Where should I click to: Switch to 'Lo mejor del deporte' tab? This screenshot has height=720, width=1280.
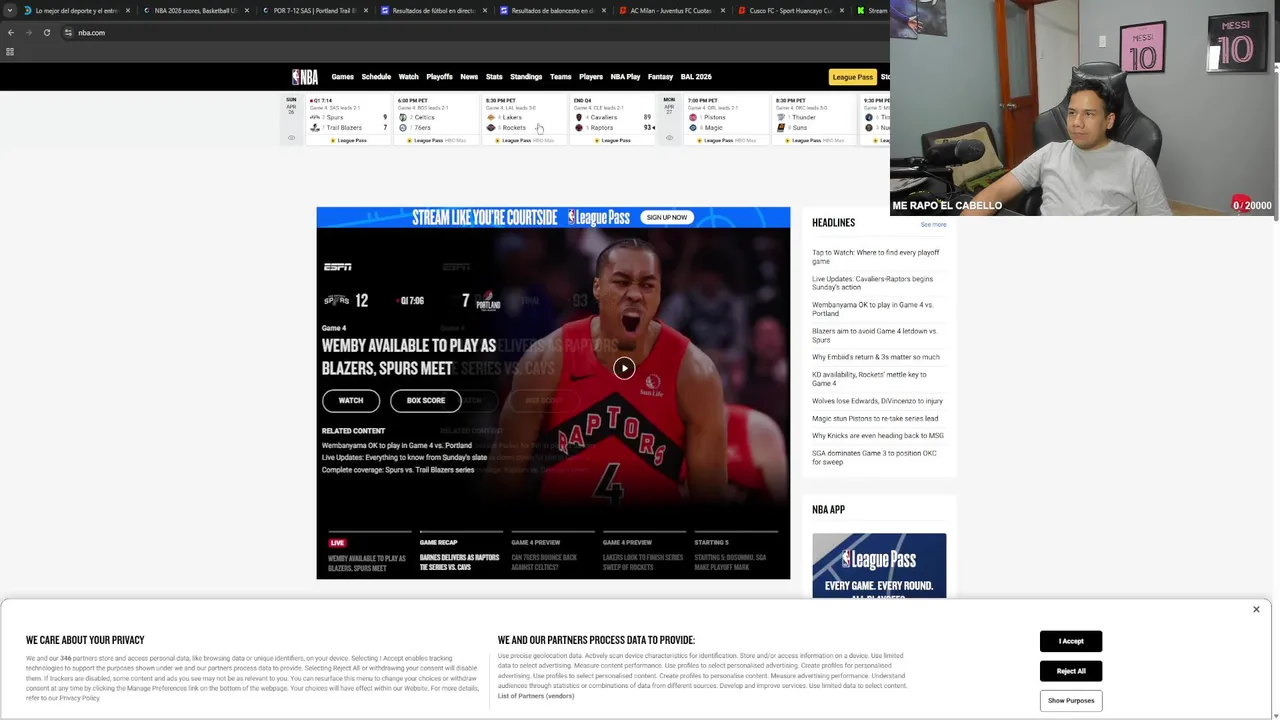pos(76,10)
